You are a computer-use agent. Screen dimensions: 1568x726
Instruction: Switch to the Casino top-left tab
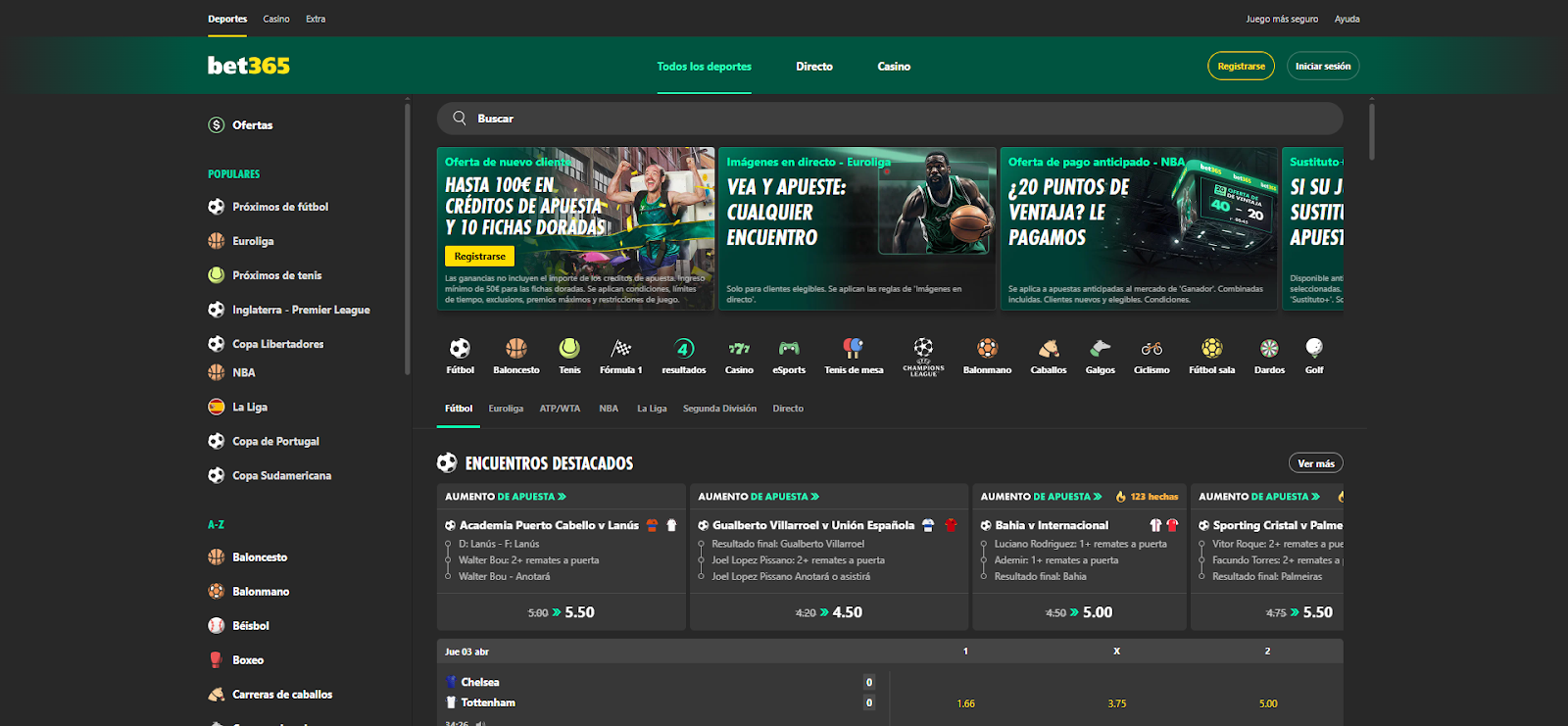tap(276, 19)
